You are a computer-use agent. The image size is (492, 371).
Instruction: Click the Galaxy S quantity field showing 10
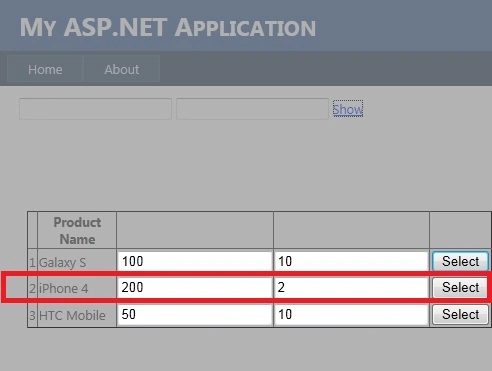351,261
